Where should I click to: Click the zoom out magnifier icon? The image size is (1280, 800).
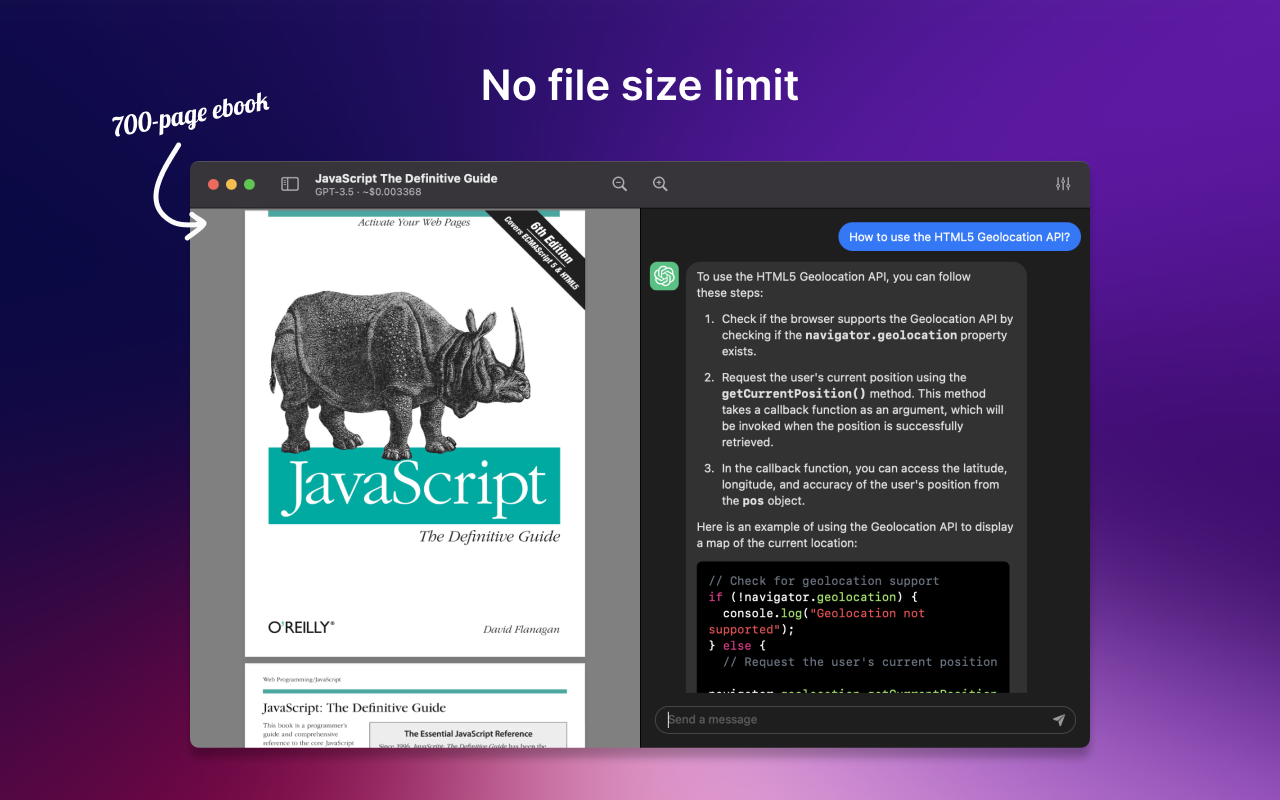(620, 184)
